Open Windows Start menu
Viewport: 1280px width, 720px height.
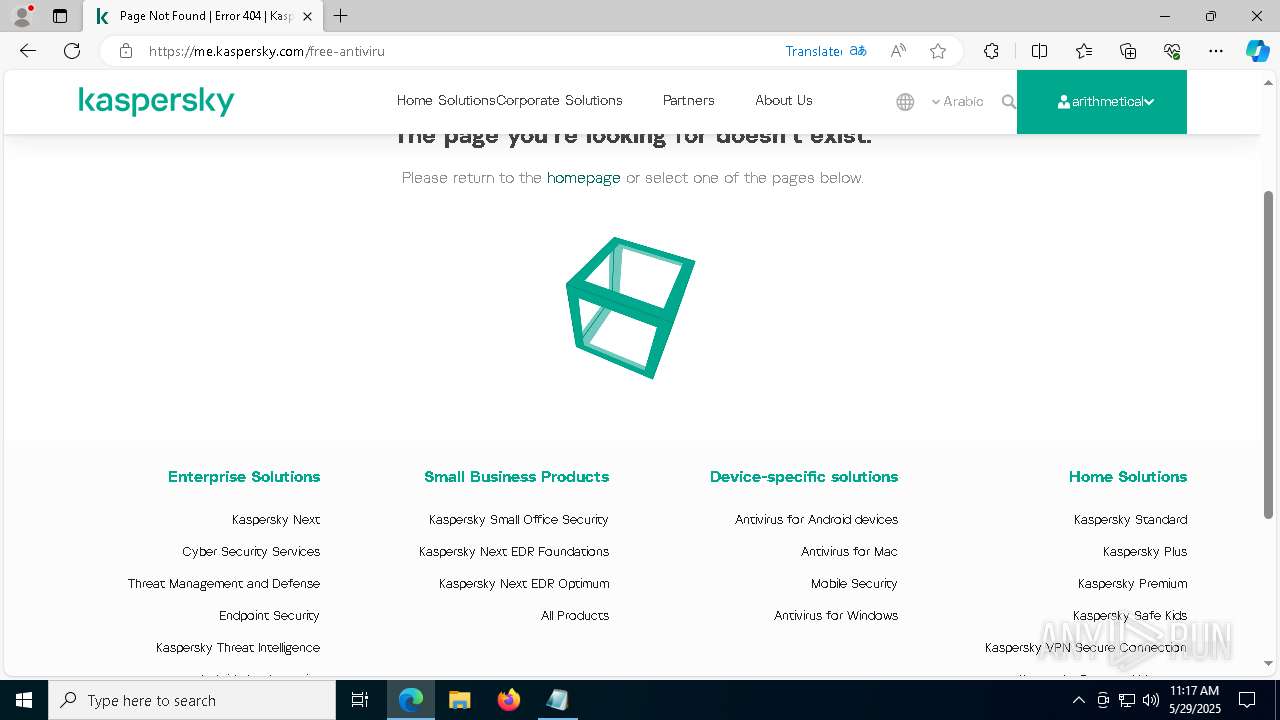[x=23, y=700]
